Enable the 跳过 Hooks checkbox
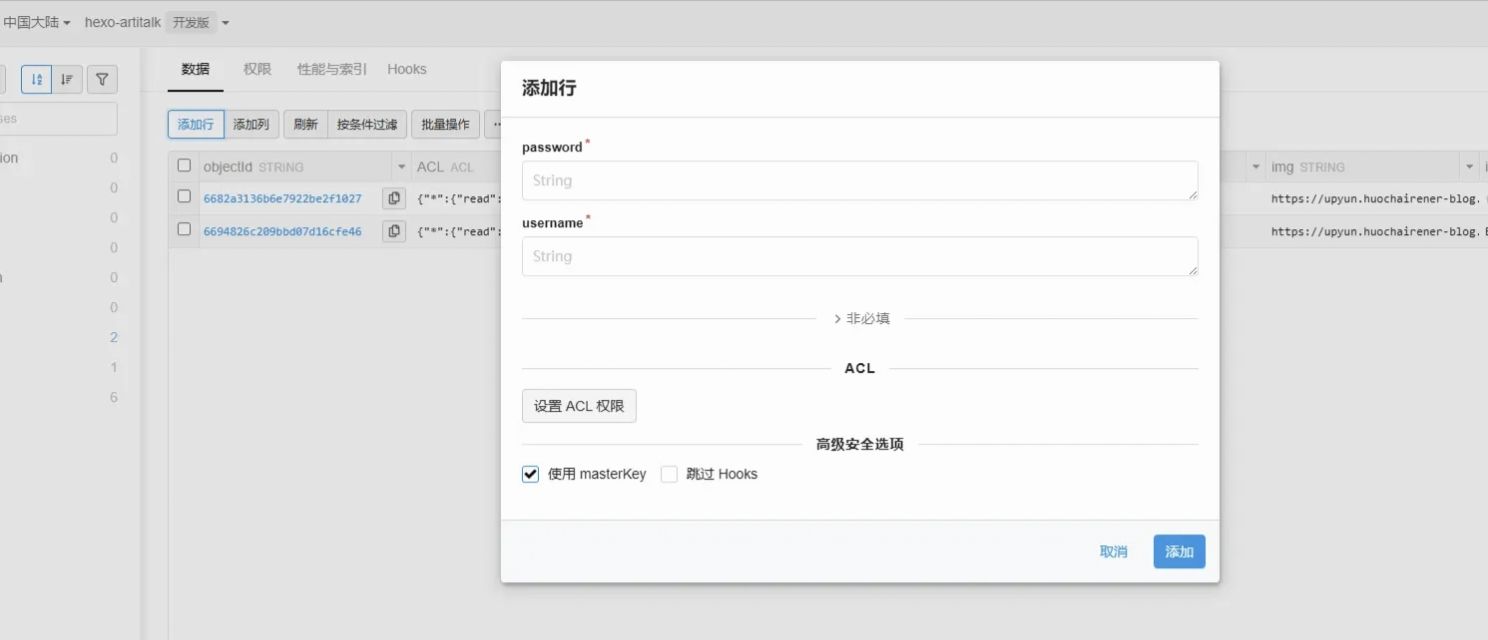The height and width of the screenshot is (640, 1488). click(669, 474)
